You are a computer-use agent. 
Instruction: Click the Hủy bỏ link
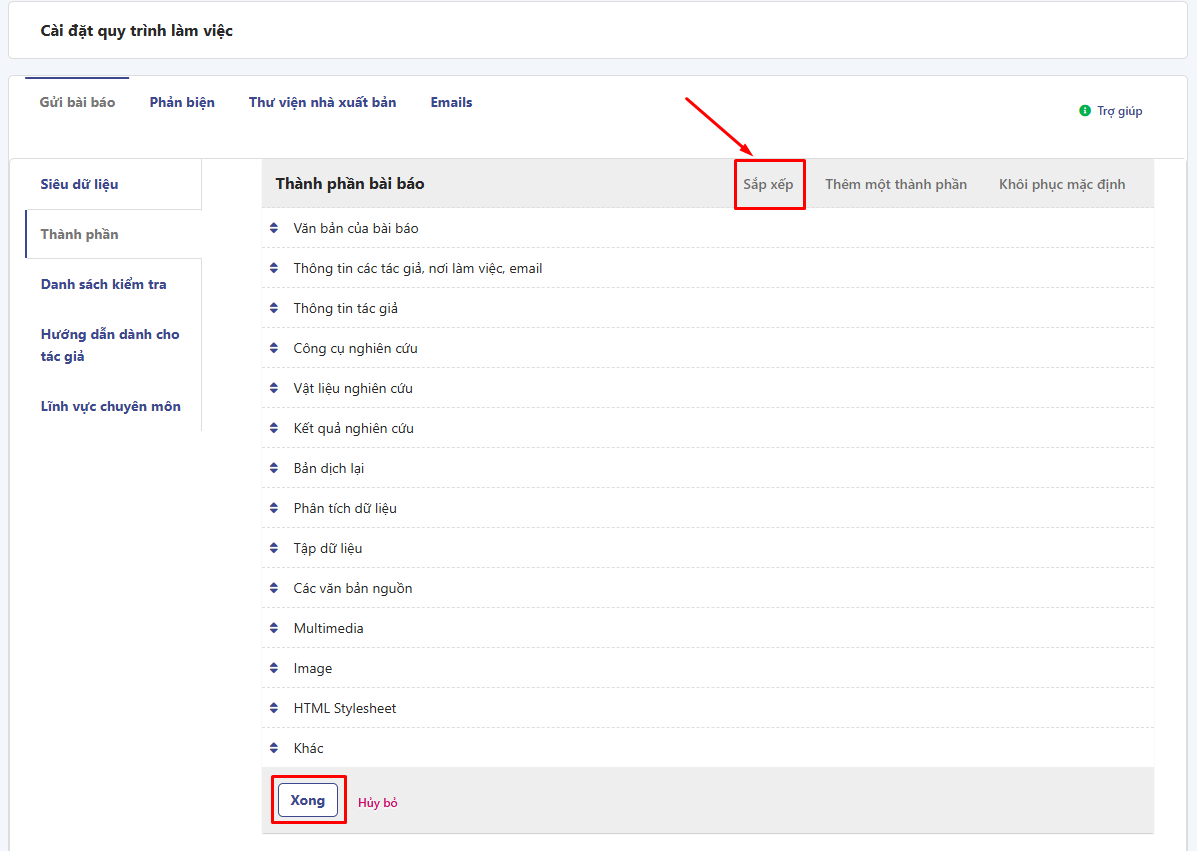tap(378, 802)
